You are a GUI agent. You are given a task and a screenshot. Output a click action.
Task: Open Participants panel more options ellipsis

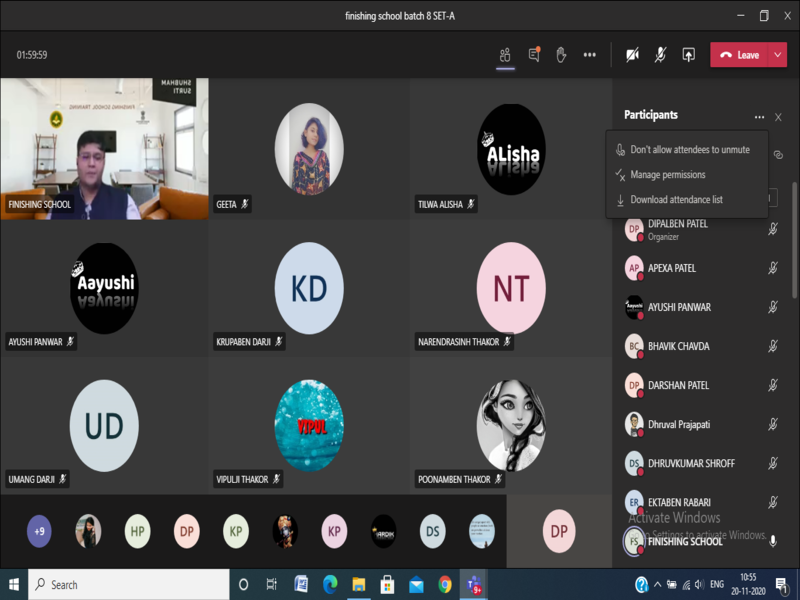(759, 117)
